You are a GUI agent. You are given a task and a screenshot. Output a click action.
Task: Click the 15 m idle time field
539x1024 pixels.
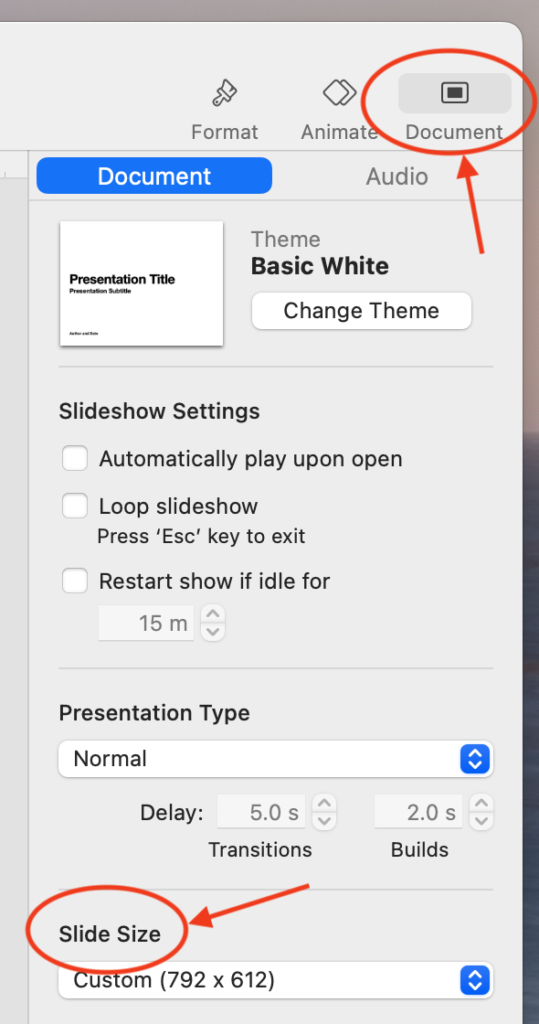click(x=146, y=623)
